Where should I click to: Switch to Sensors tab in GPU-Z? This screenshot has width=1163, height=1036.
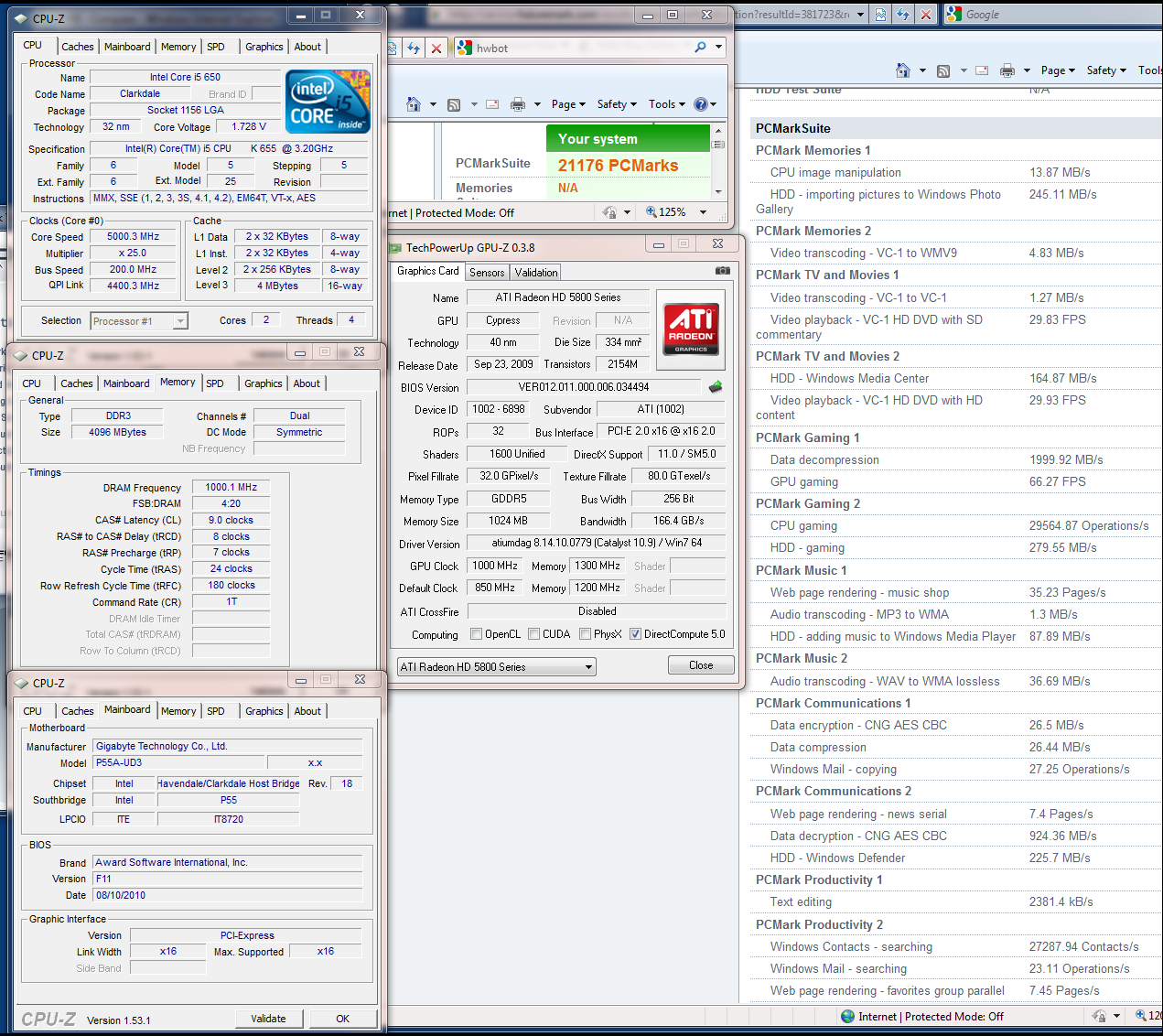click(x=487, y=273)
